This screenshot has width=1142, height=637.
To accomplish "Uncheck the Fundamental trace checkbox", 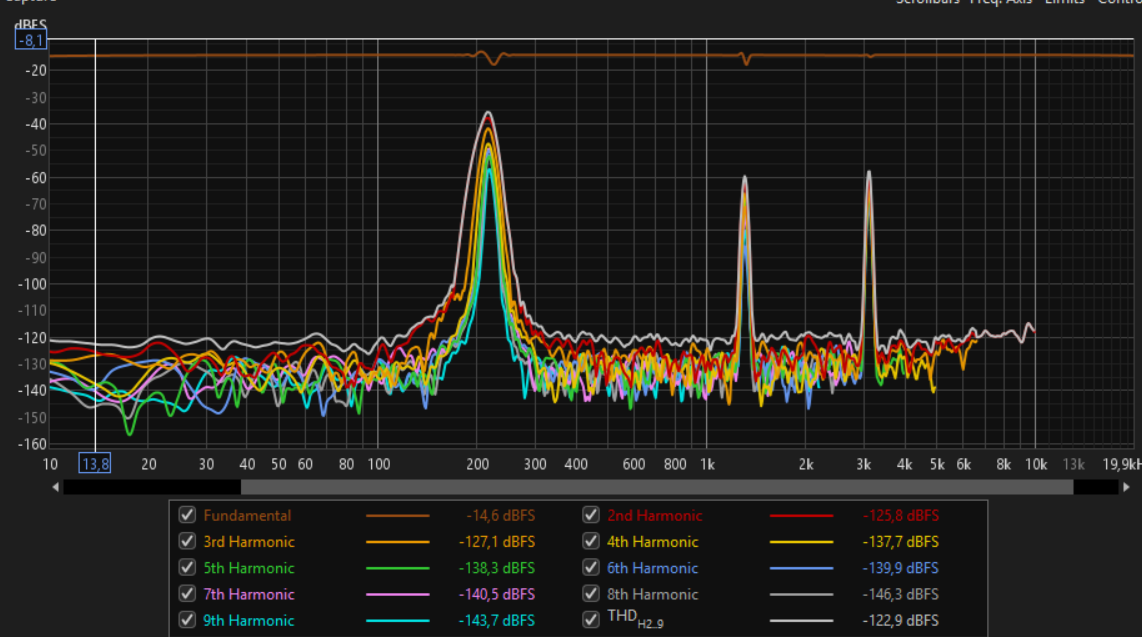I will [x=187, y=515].
